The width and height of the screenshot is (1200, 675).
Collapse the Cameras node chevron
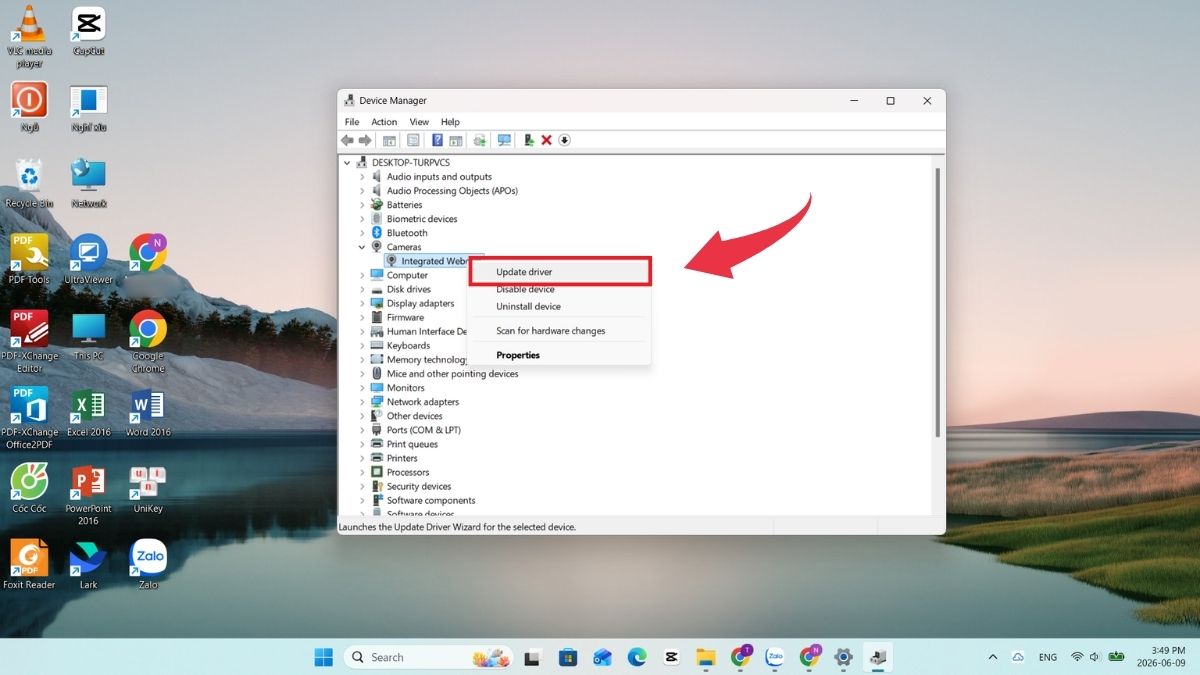[362, 247]
